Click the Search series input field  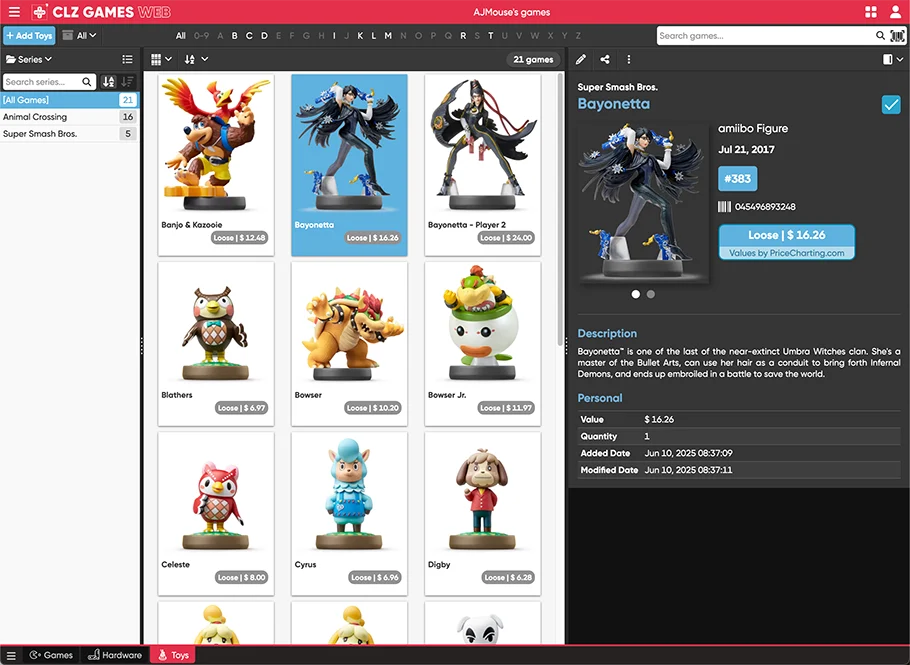coord(42,82)
